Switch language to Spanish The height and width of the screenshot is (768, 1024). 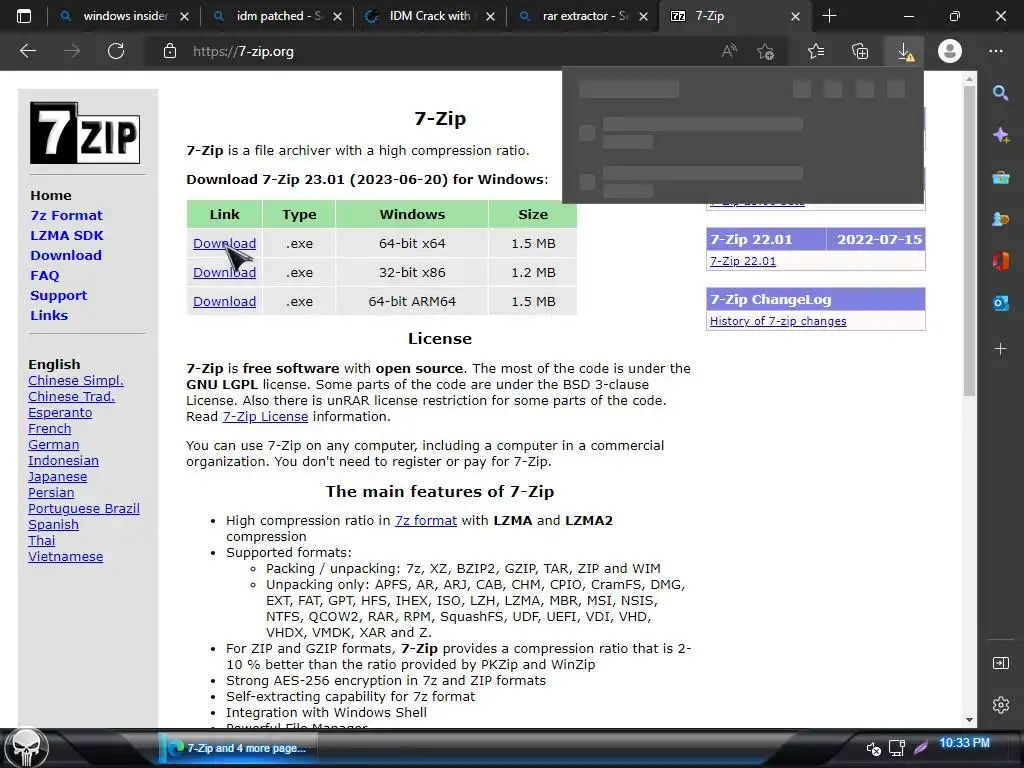54,524
